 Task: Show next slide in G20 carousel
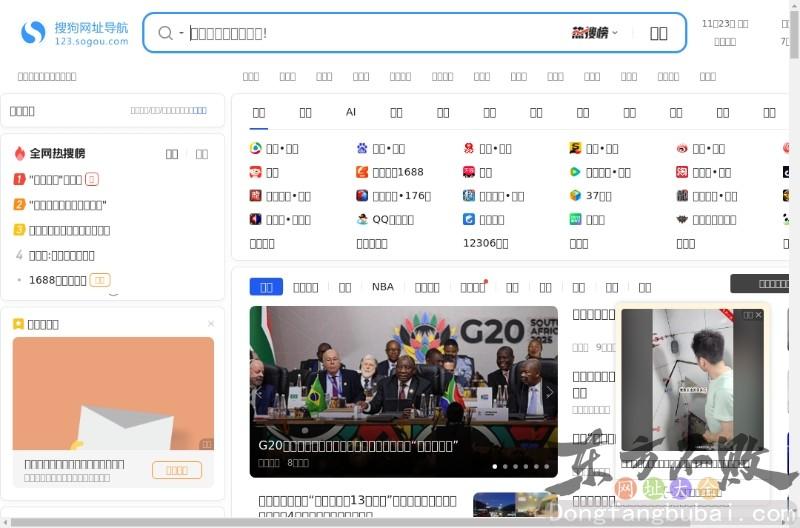(549, 392)
